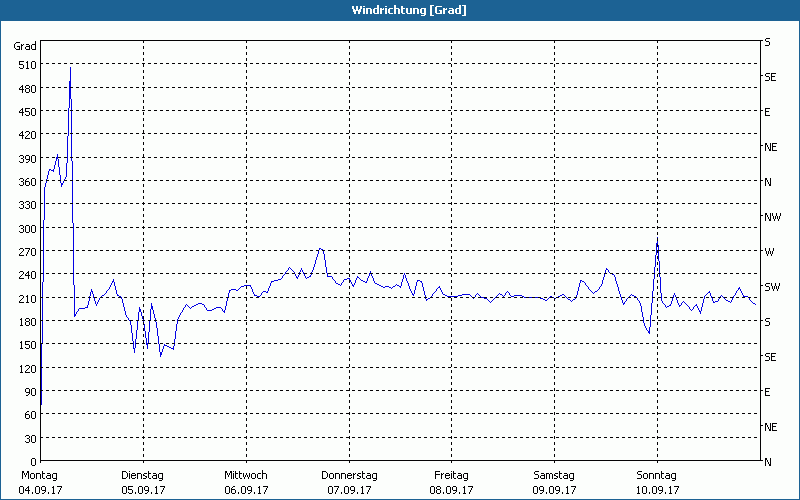Select the Grad axis unit label
This screenshot has height=500, width=800.
25,46
